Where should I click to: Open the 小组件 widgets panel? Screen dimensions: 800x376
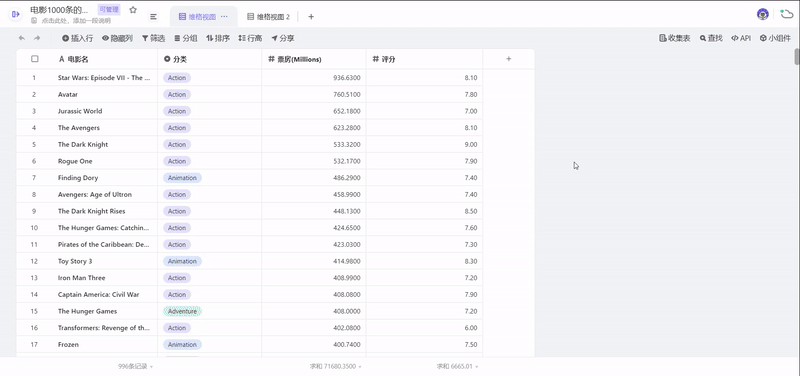(x=775, y=38)
